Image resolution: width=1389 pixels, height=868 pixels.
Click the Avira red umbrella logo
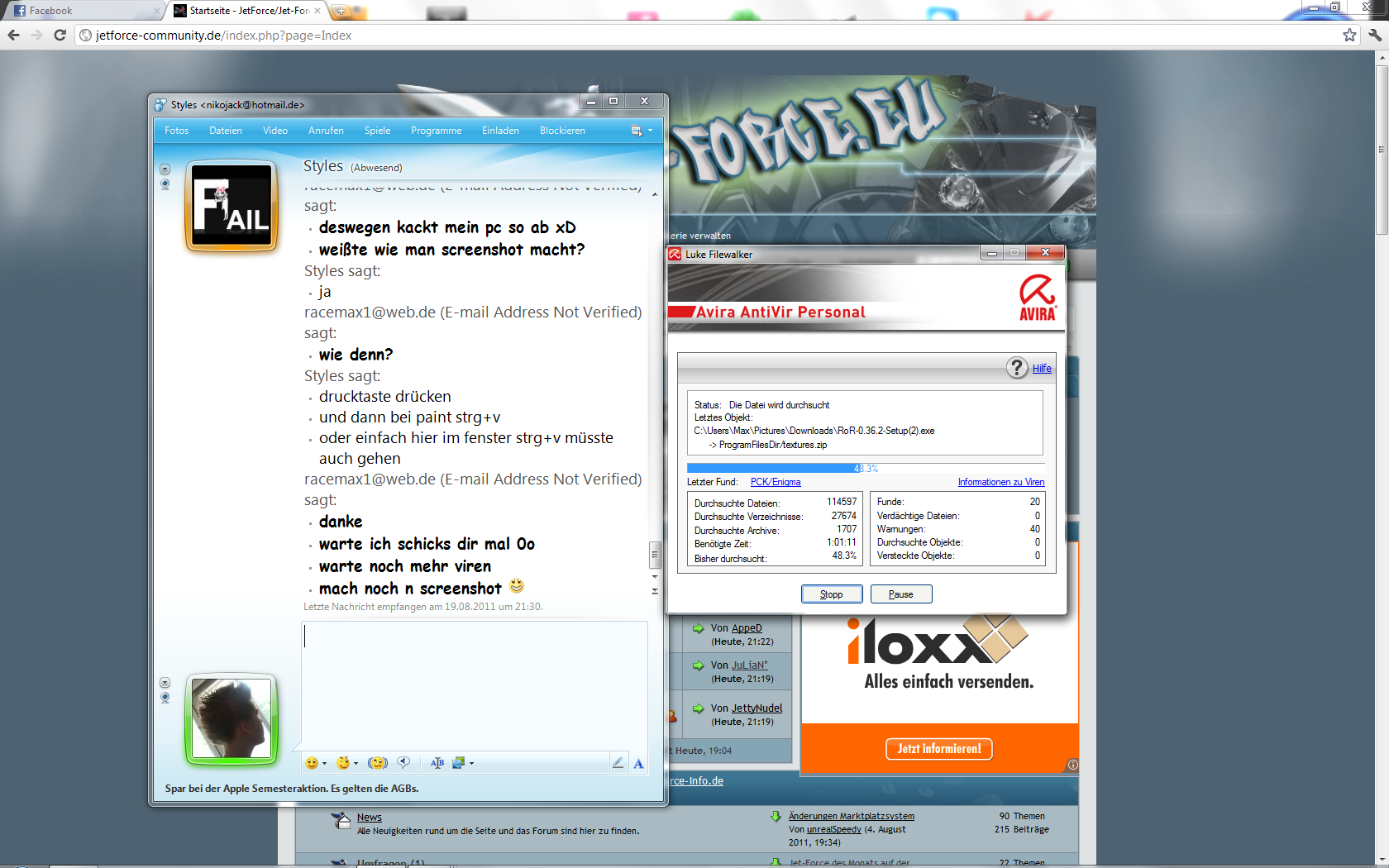[1038, 298]
